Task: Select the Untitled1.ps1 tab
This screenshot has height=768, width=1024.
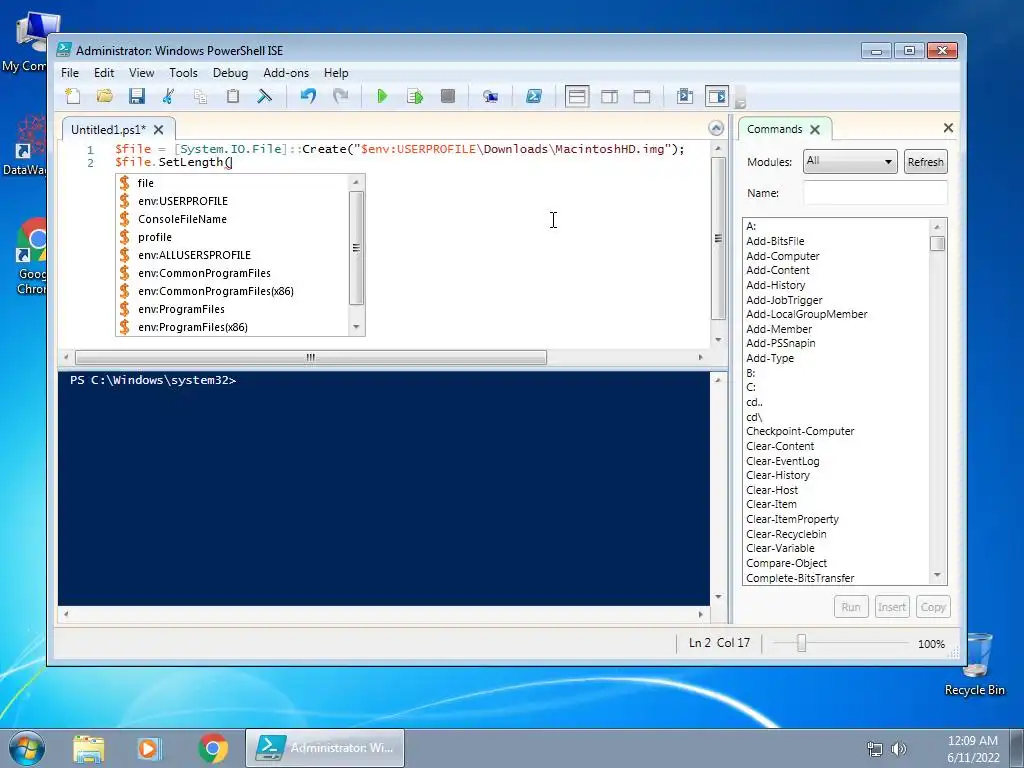Action: tap(108, 129)
